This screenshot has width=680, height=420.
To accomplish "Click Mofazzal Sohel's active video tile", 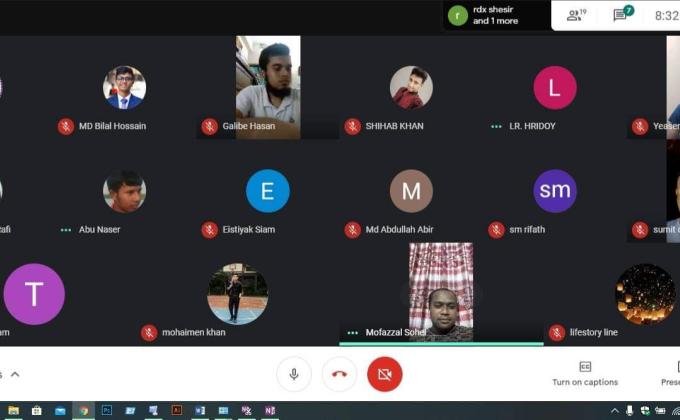I will click(x=441, y=292).
